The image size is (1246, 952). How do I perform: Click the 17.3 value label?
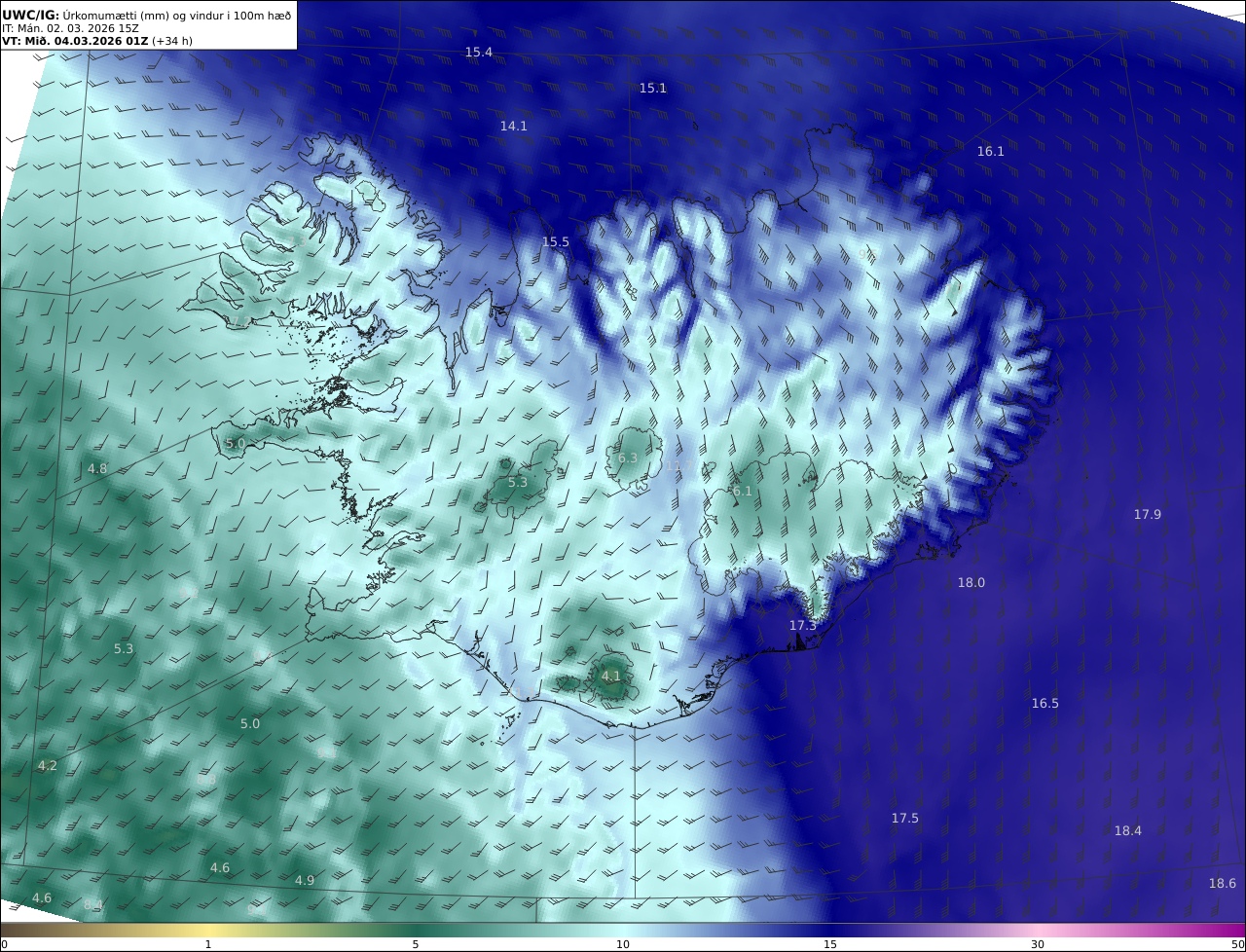[x=802, y=625]
